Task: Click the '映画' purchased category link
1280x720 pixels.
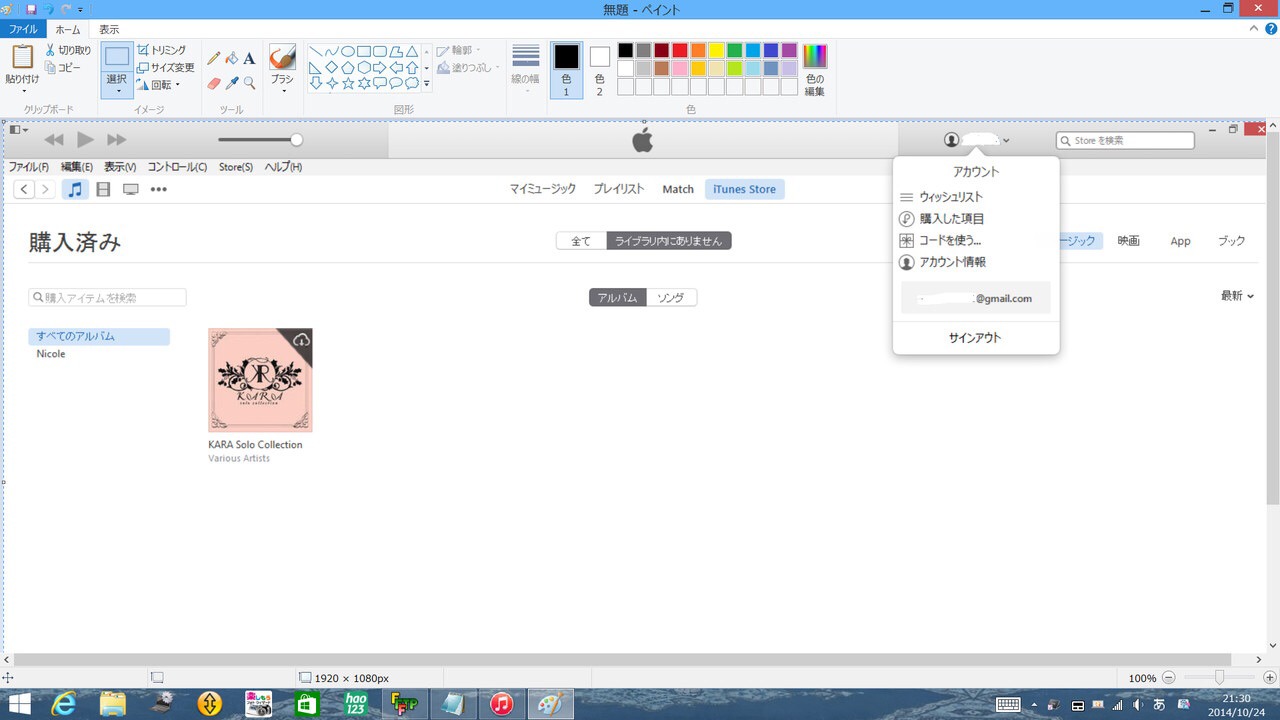Action: [1129, 241]
